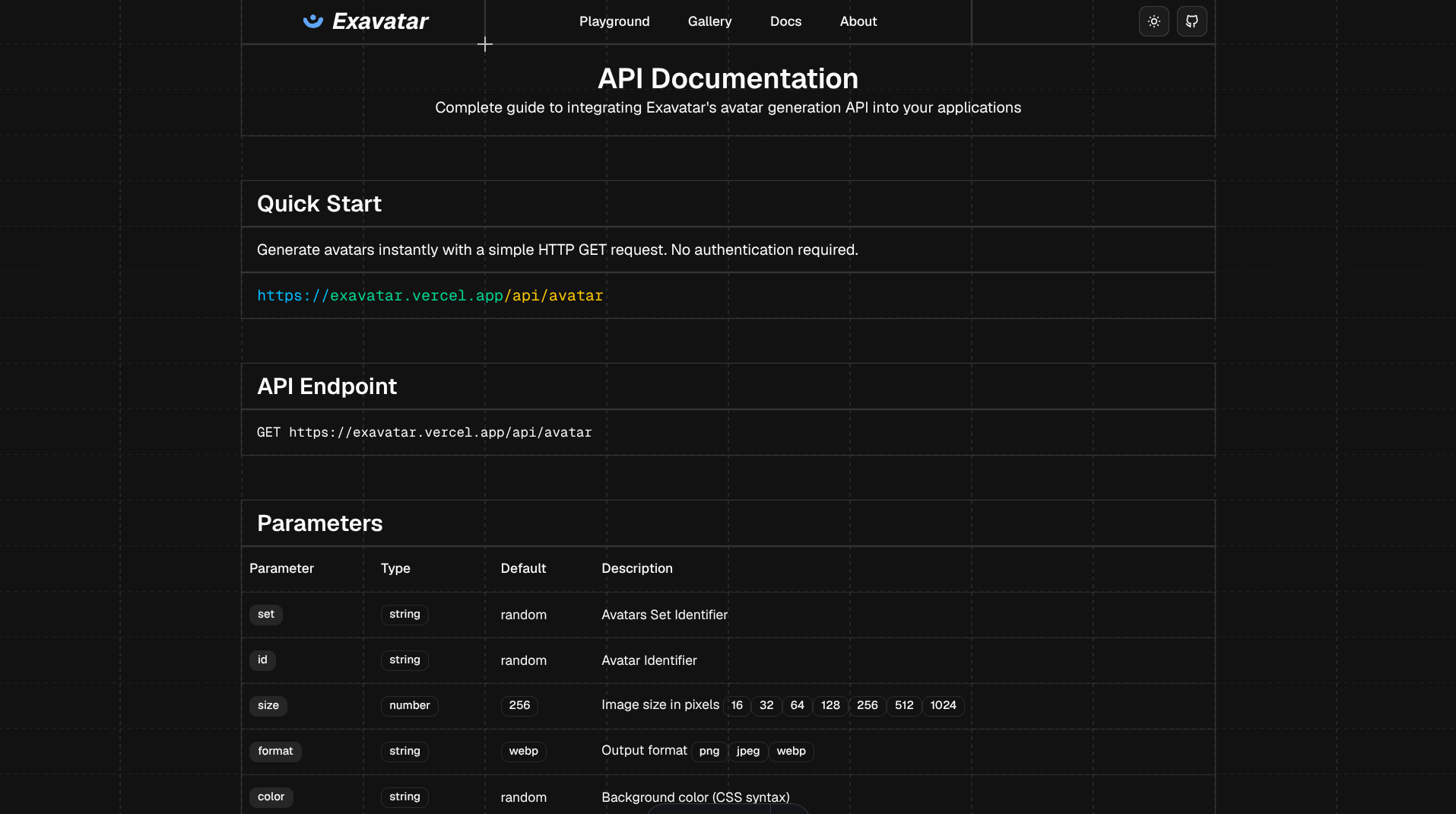Select the 512 size option
This screenshot has width=1456, height=814.
tap(903, 706)
